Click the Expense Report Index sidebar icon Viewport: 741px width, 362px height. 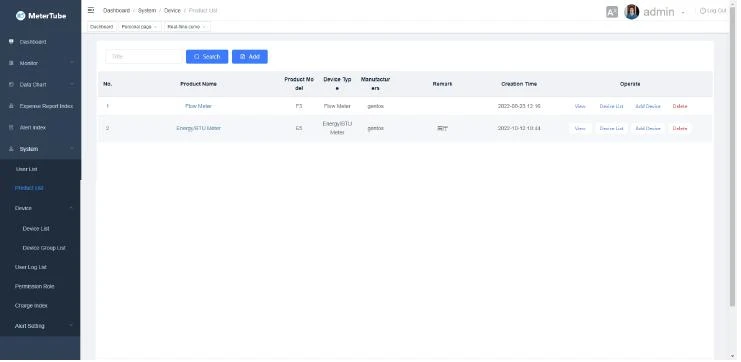click(11, 106)
